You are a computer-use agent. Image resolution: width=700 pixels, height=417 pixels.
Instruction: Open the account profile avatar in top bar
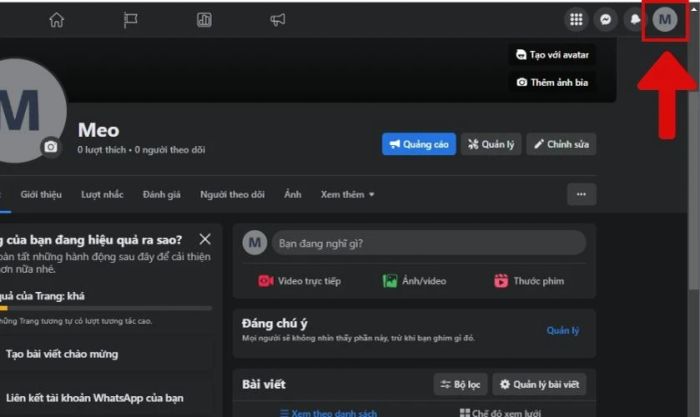point(665,20)
